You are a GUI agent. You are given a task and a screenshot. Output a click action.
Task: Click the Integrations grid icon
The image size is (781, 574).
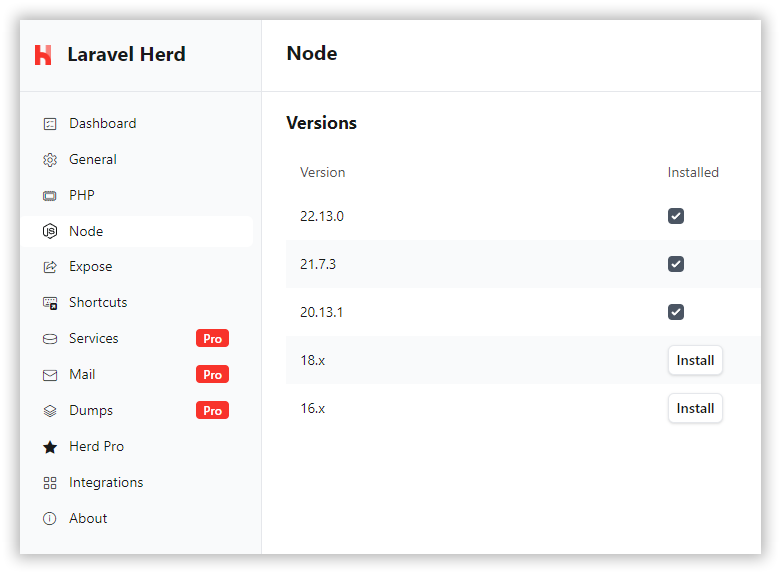click(50, 483)
